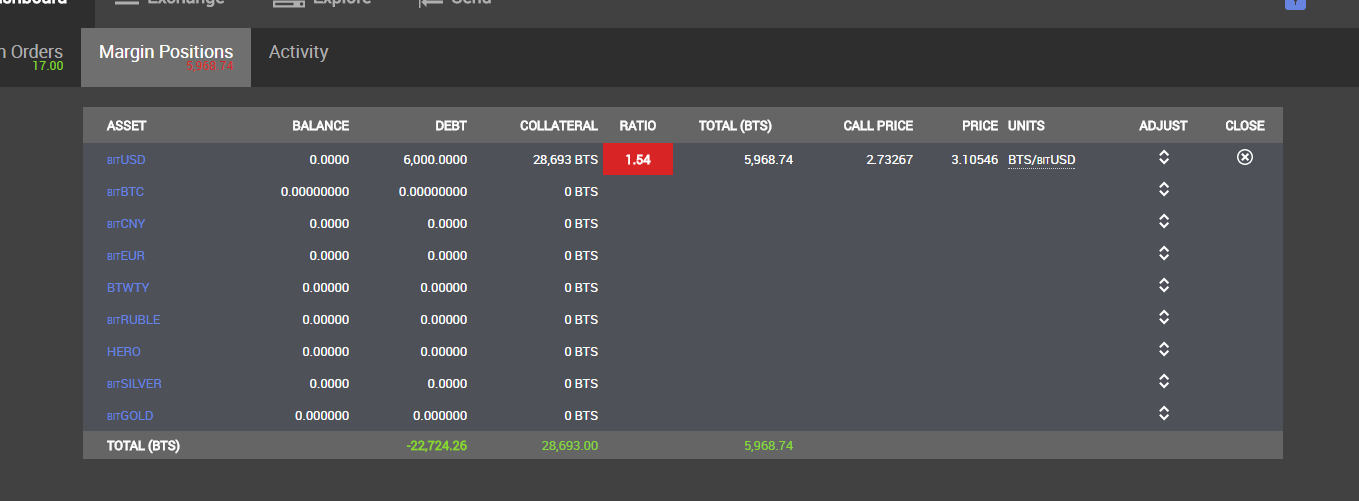
Task: Select the bitGOLD 0.000000 debt value
Action: click(x=440, y=416)
